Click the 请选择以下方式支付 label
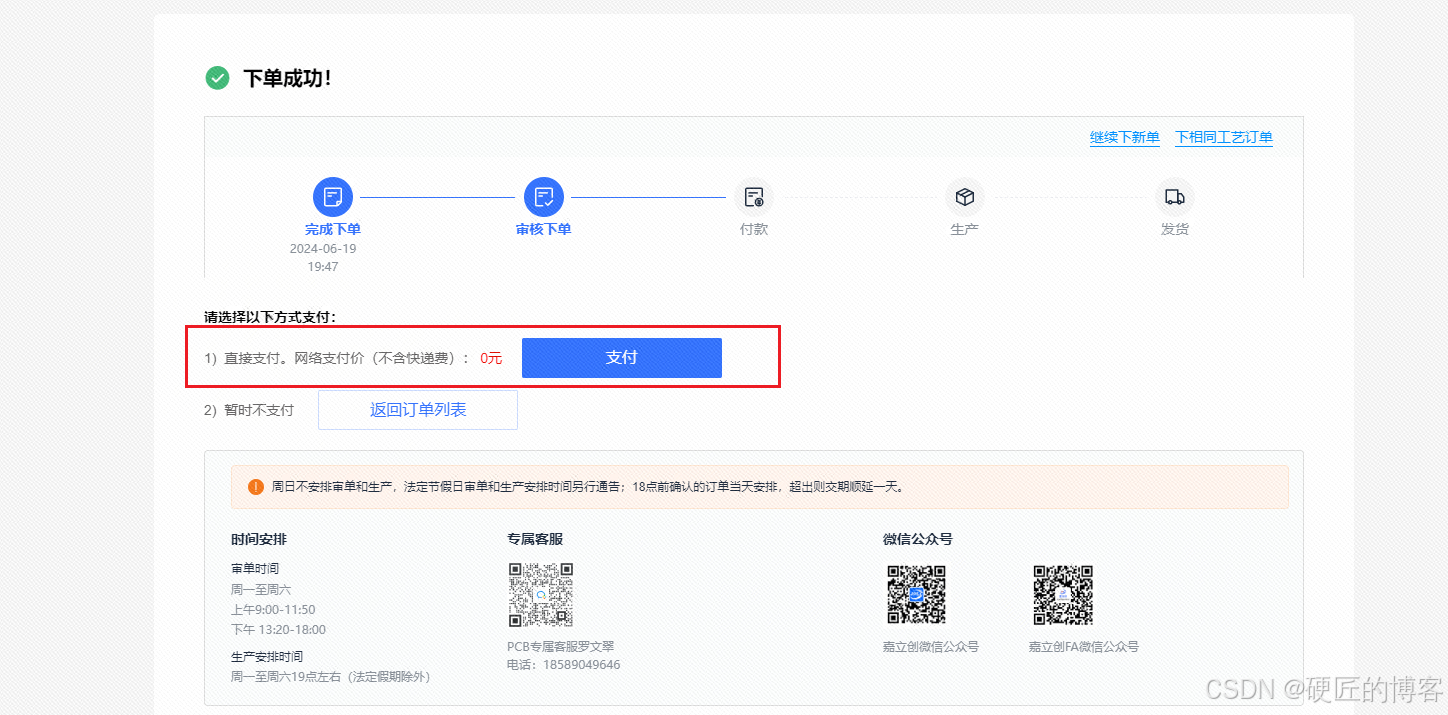The width and height of the screenshot is (1448, 715). tap(271, 317)
